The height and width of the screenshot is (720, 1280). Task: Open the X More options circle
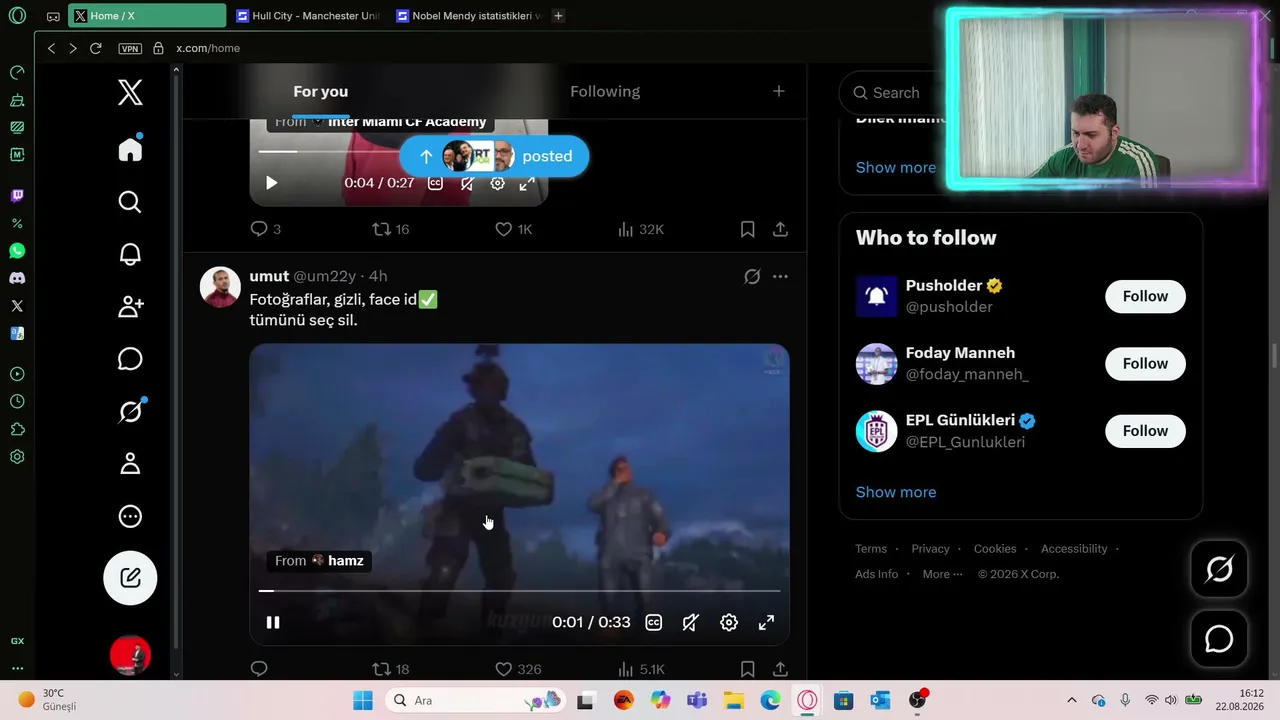(130, 517)
